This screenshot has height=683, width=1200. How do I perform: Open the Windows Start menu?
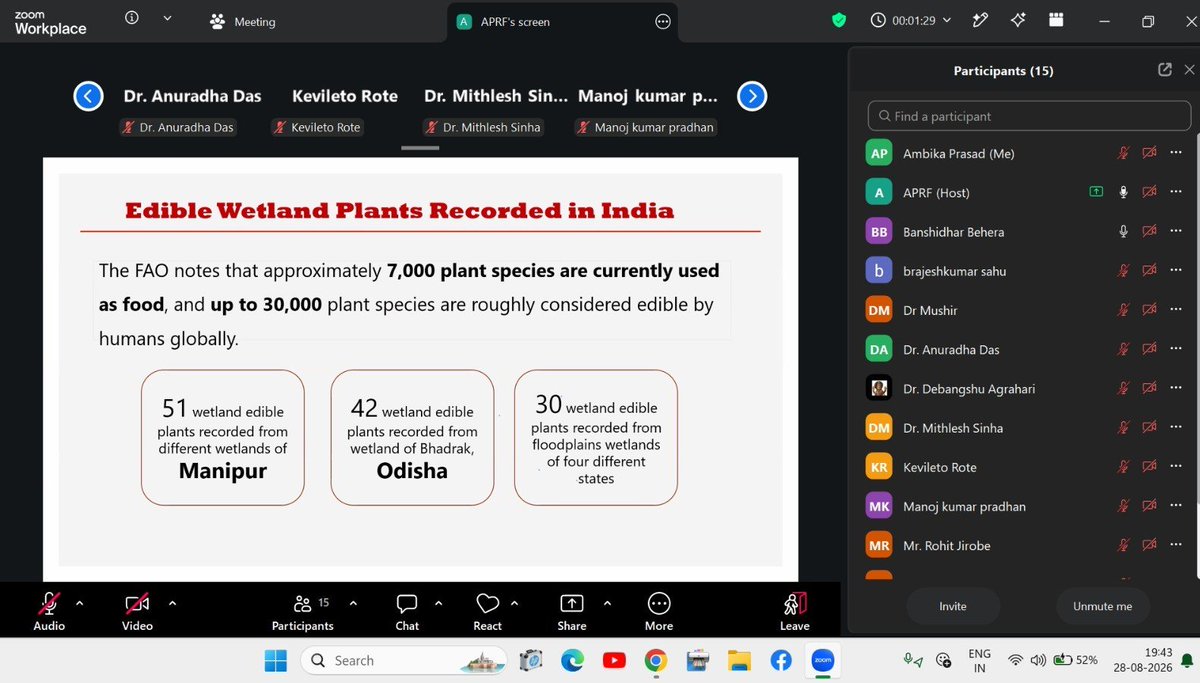(274, 660)
